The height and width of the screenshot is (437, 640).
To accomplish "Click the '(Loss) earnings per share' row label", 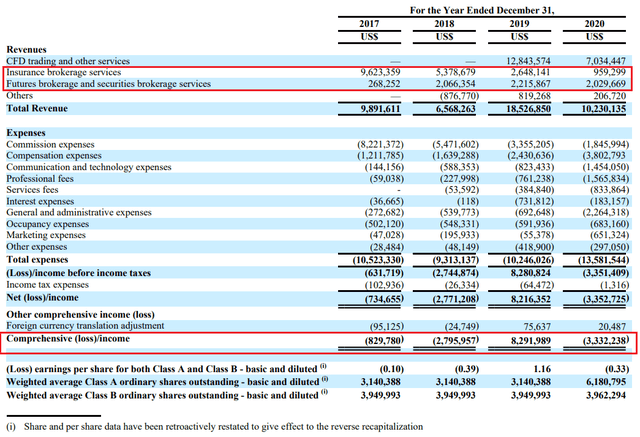I will pos(167,369).
